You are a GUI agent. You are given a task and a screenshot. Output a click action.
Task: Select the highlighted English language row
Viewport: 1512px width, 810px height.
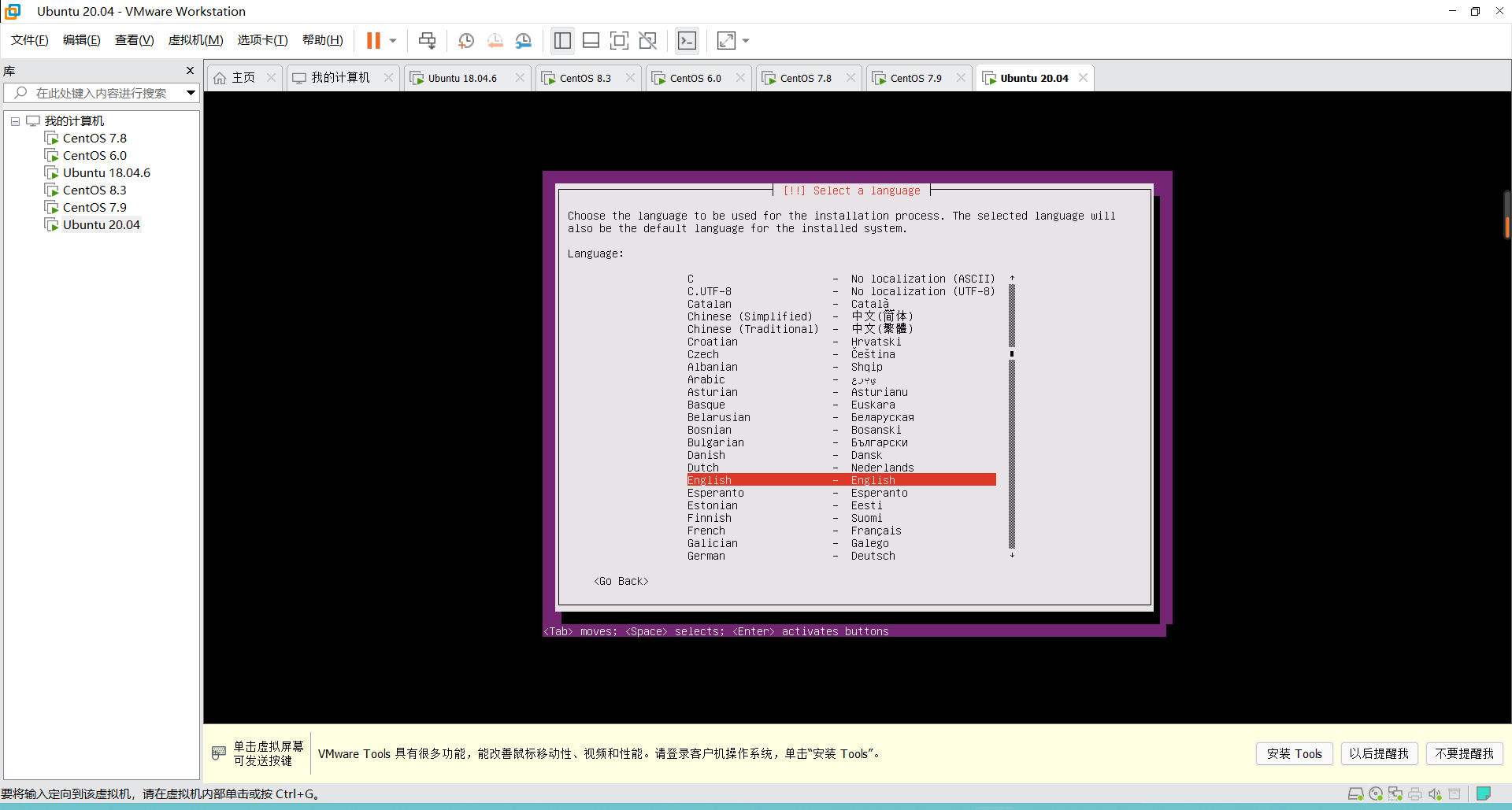pyautogui.click(x=841, y=480)
